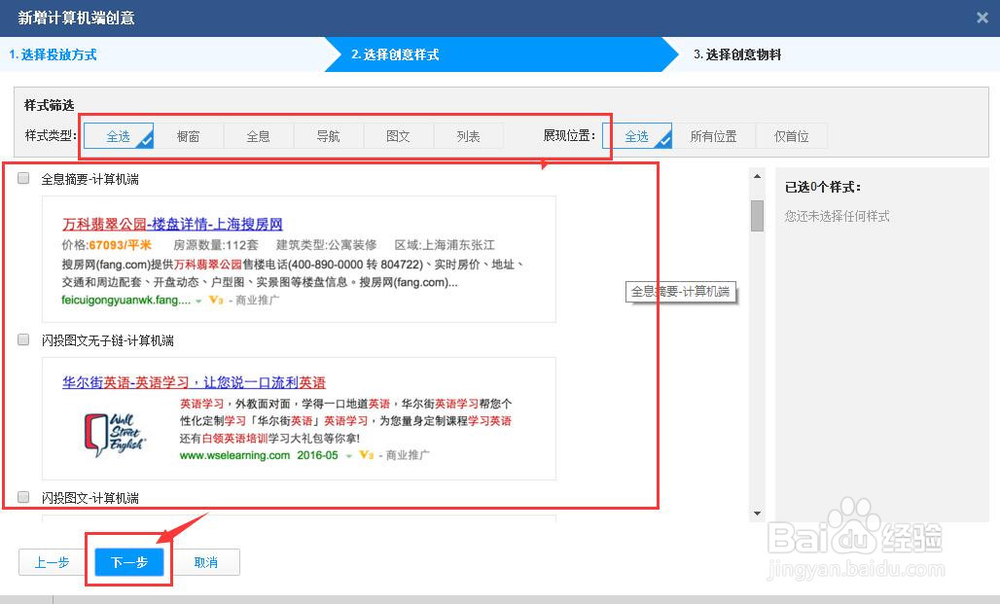1000x604 pixels.
Task: Switch to step 1.选择投放方式
Action: click(52, 56)
